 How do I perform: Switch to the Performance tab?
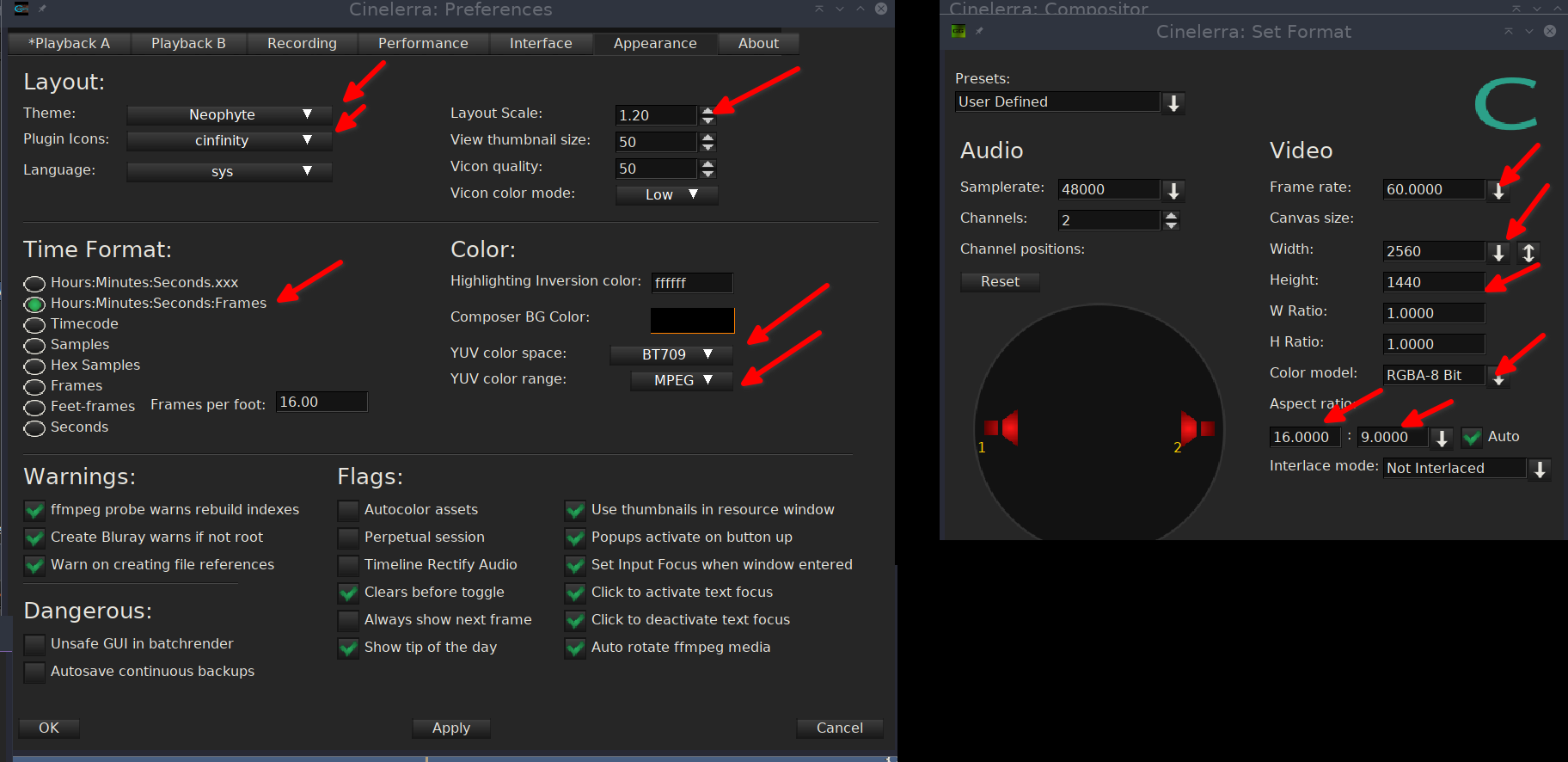(423, 43)
